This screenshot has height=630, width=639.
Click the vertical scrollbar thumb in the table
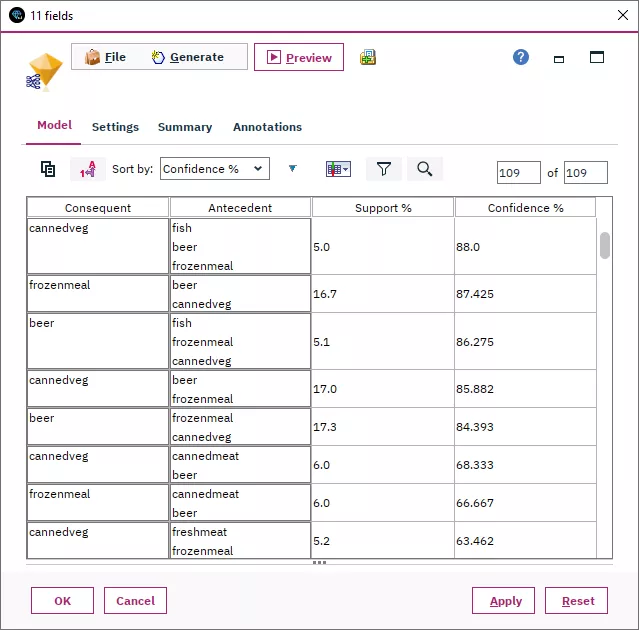[x=605, y=245]
